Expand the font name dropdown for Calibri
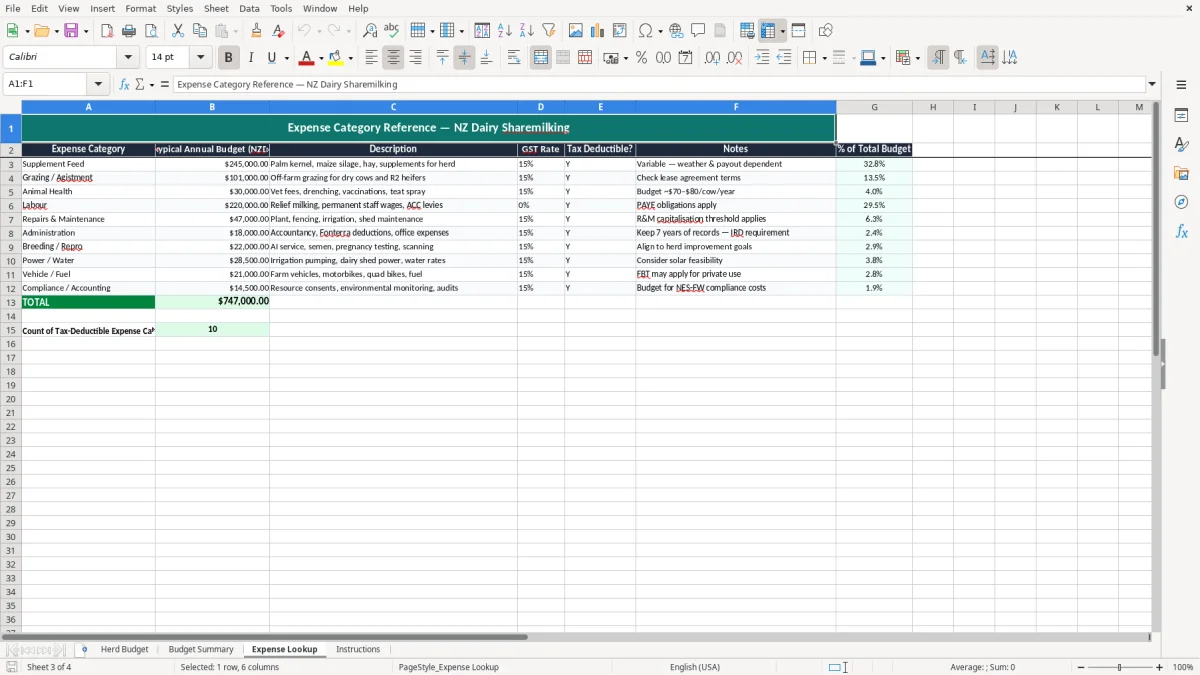 tap(128, 58)
